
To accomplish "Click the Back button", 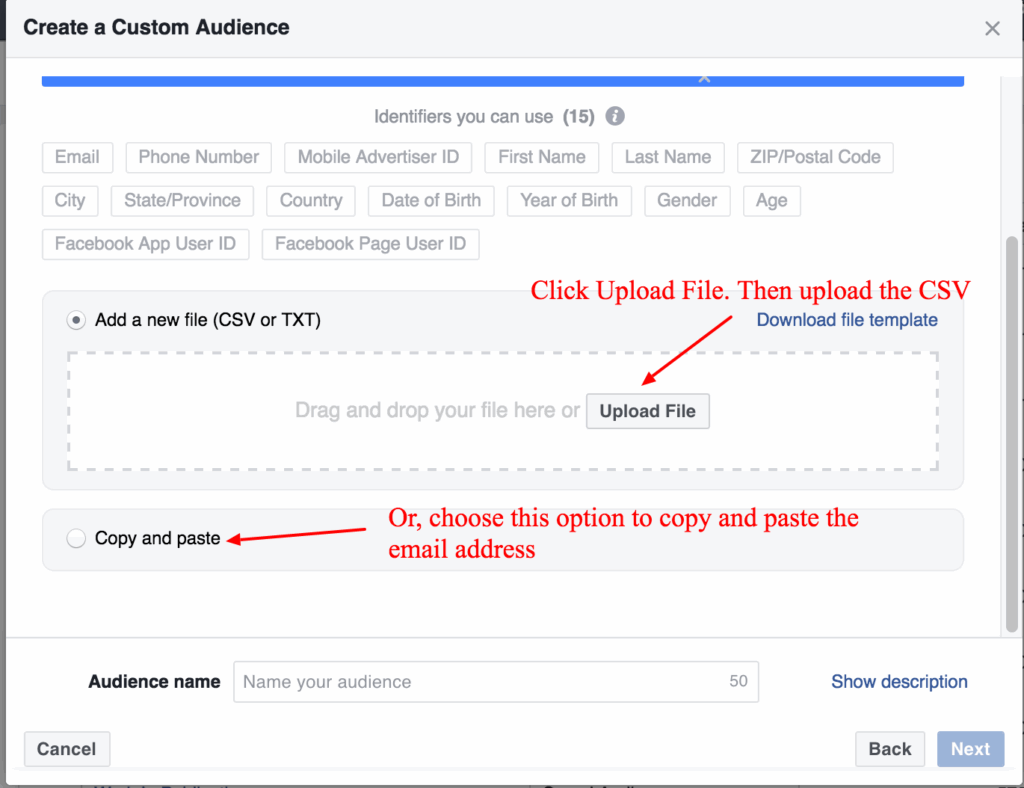I will tap(889, 748).
